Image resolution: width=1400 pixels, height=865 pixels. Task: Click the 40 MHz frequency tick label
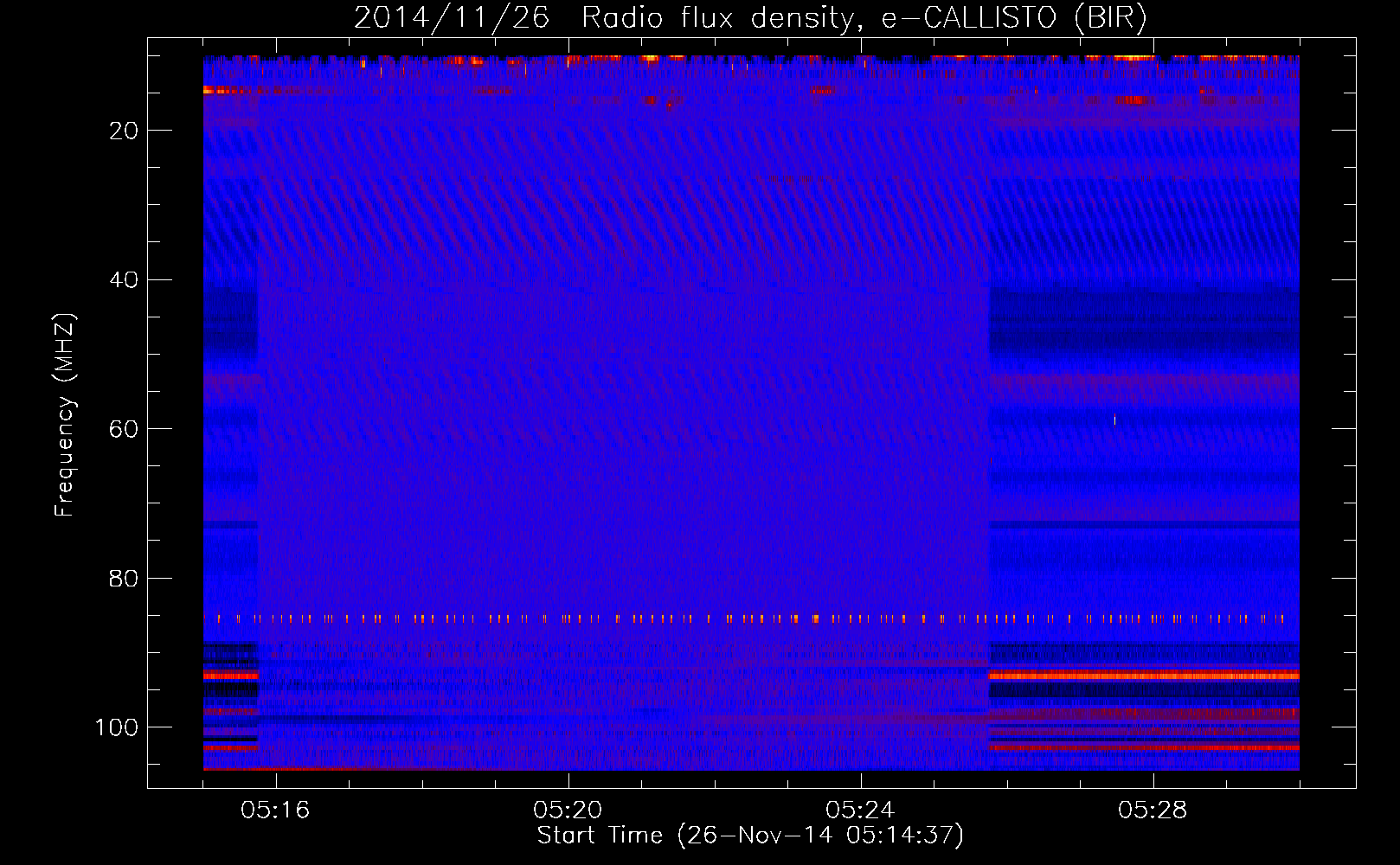click(125, 280)
